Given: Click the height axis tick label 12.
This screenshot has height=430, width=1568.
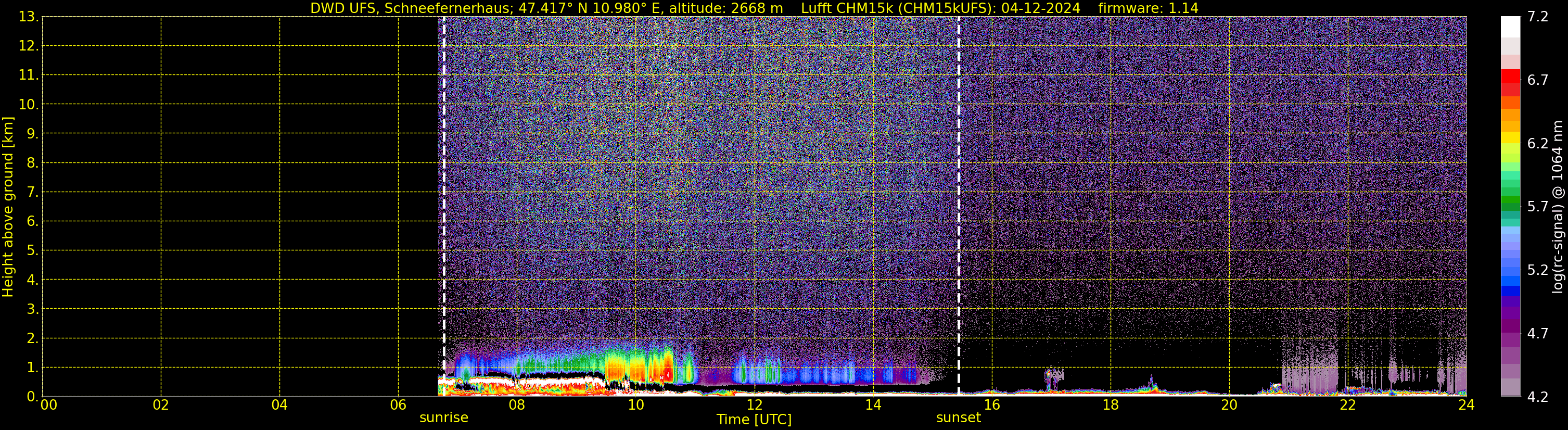Looking at the screenshot, I should [x=28, y=46].
